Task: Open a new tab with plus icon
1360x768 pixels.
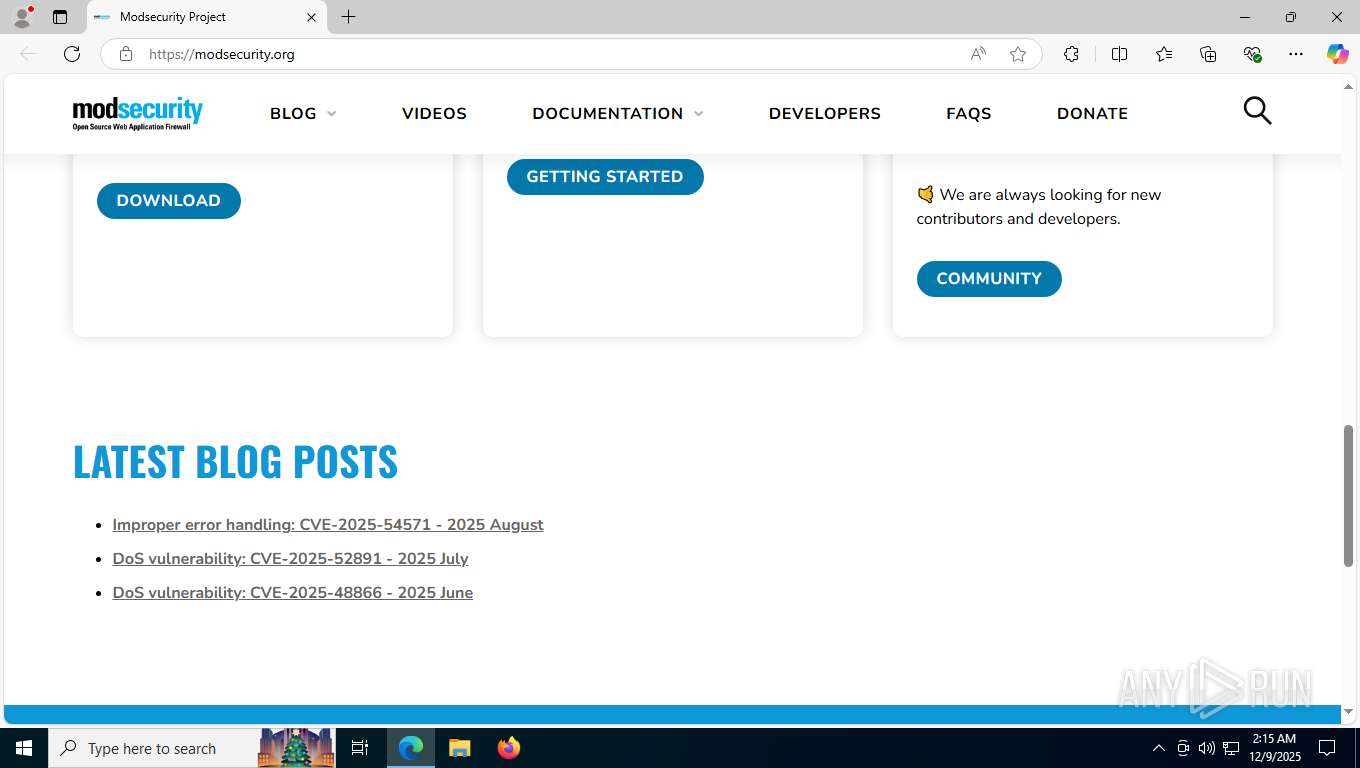Action: click(348, 17)
